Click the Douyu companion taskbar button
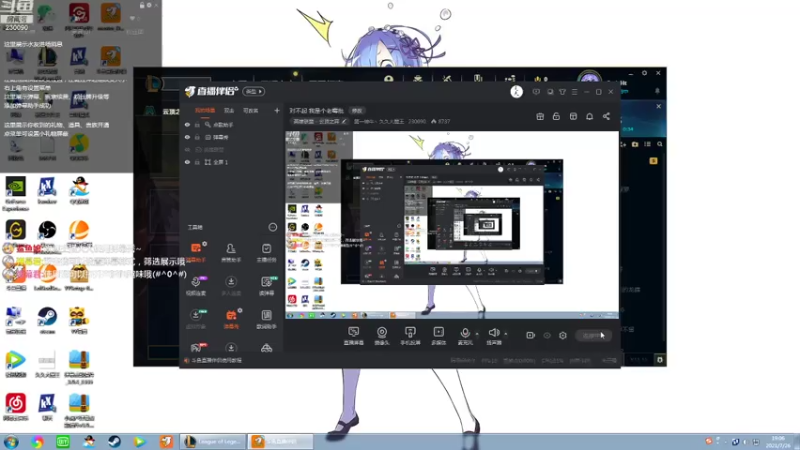The width and height of the screenshot is (800, 450). click(280, 441)
